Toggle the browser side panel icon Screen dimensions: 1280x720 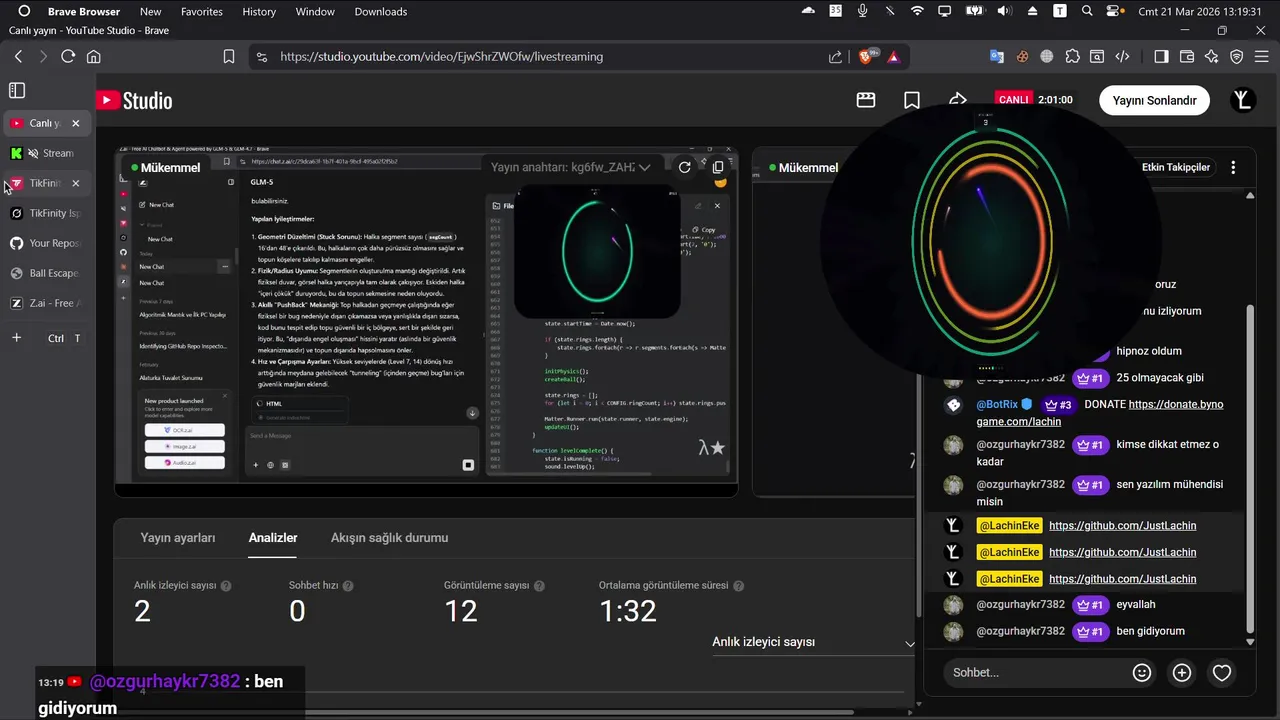(1161, 57)
